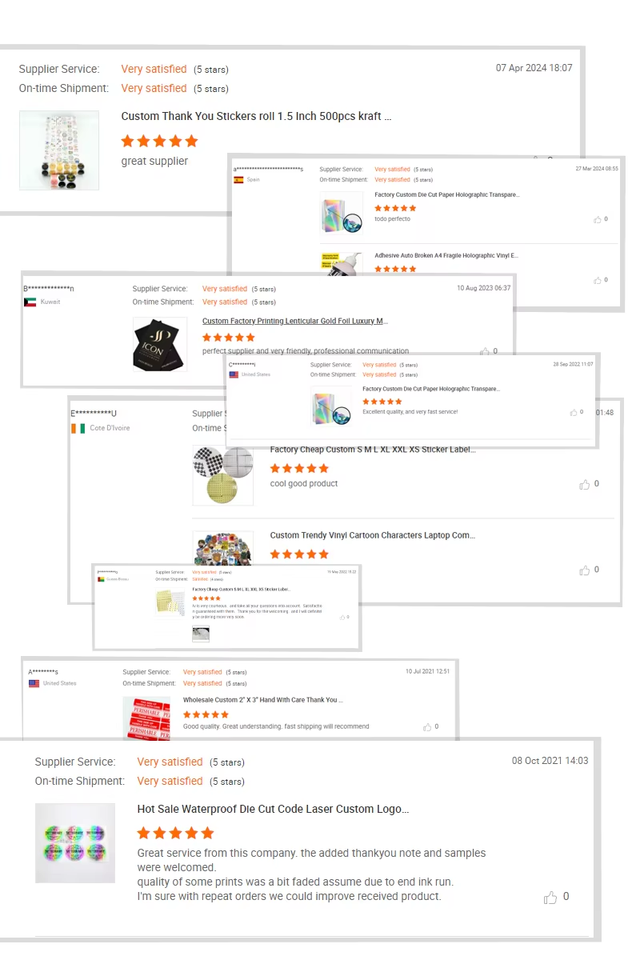
Task: Click thumbs-up beside Adhesive Auto Broken review
Action: (597, 280)
